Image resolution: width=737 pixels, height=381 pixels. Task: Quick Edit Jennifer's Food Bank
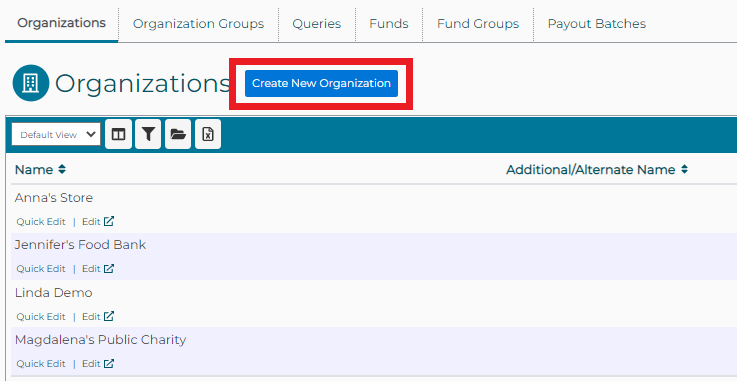tap(41, 269)
